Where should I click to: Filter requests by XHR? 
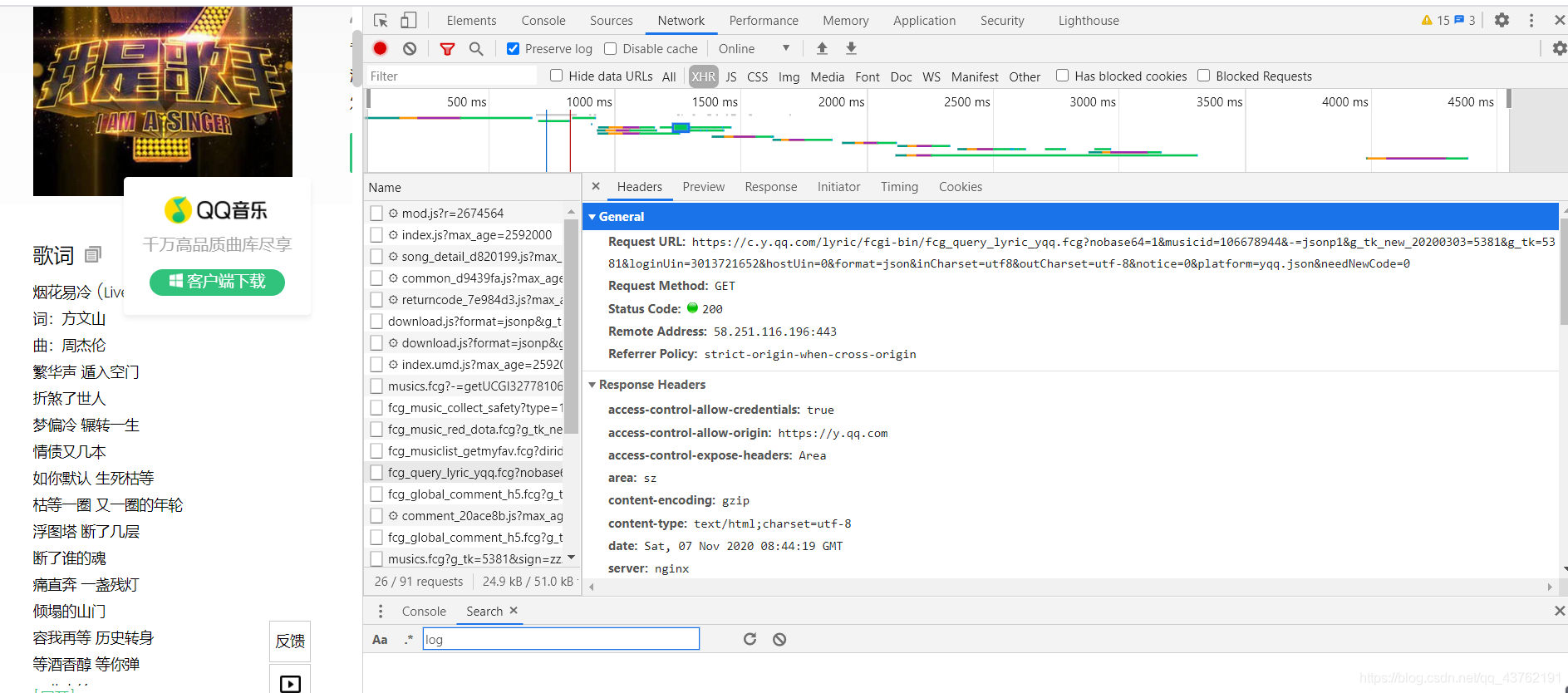pyautogui.click(x=703, y=76)
